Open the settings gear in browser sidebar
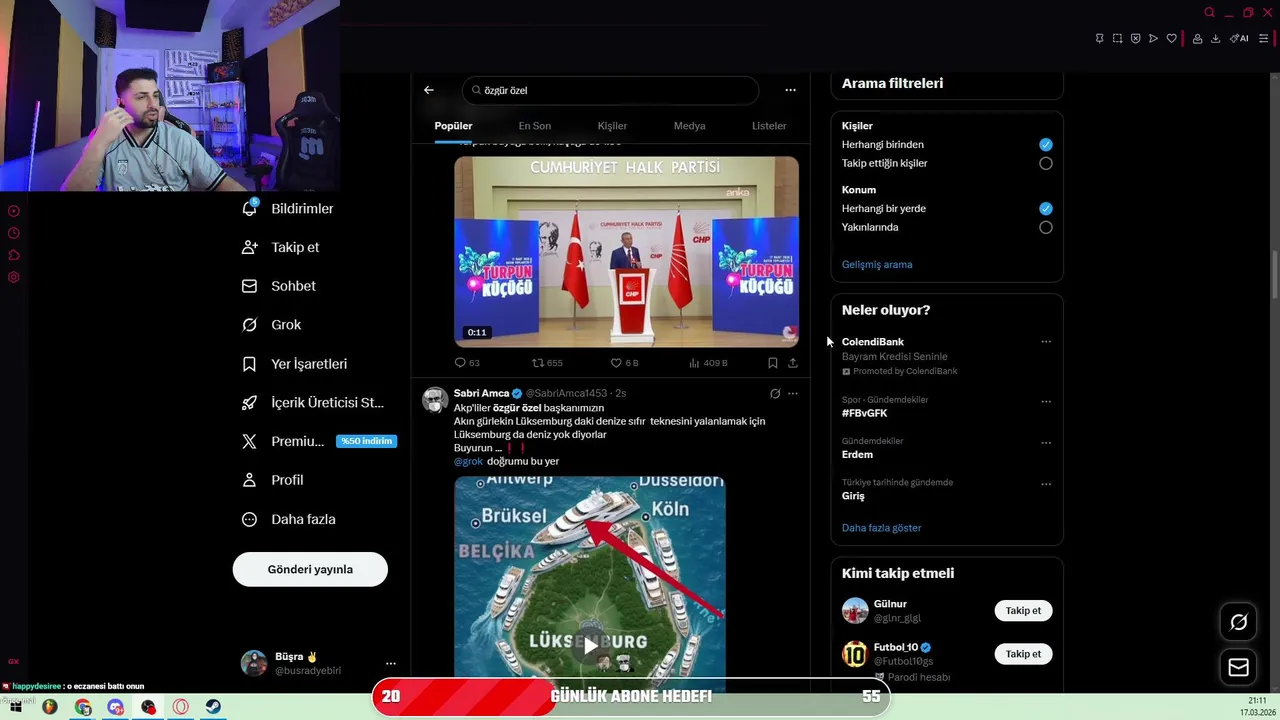 (14, 277)
